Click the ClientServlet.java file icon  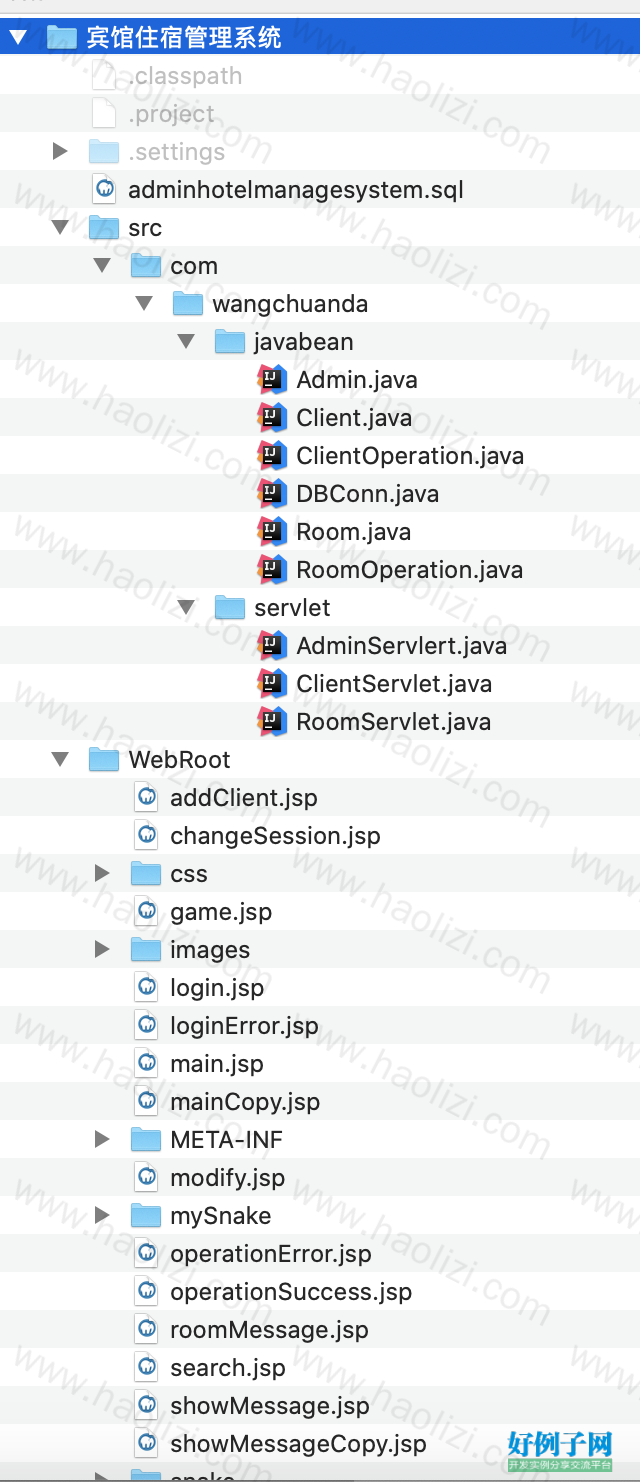[272, 684]
